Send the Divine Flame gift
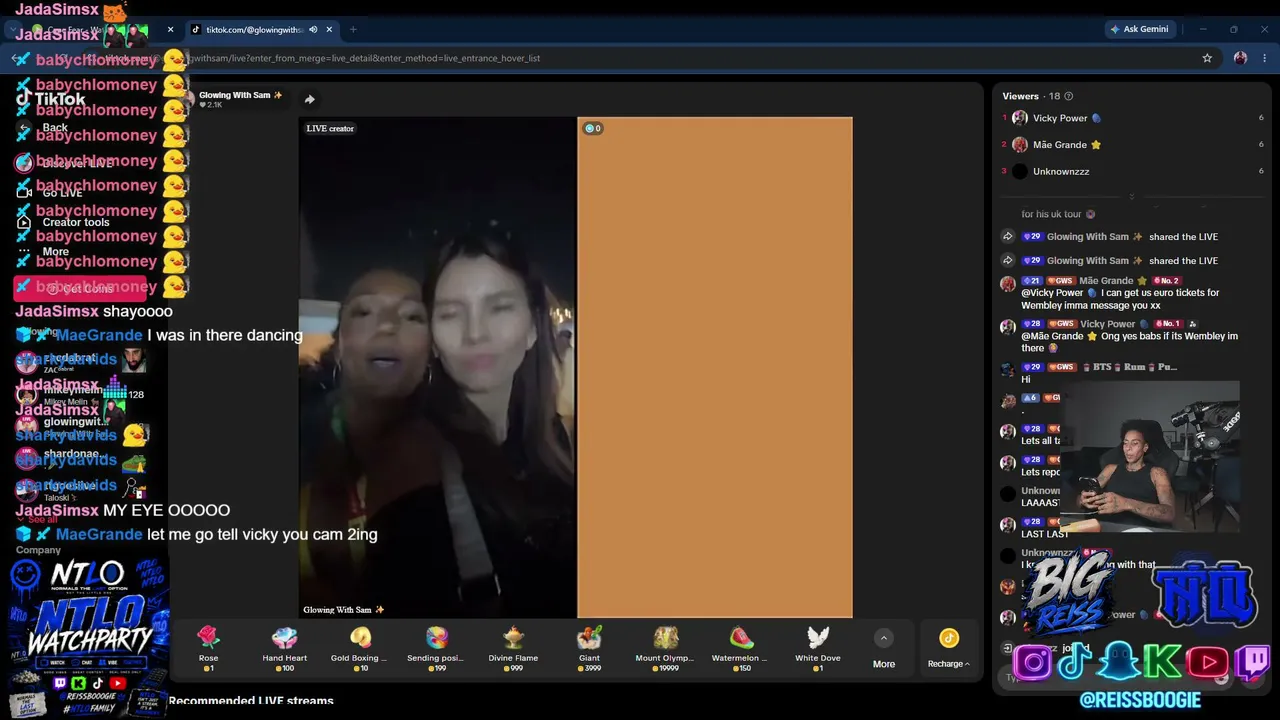Viewport: 1280px width, 720px height. coord(513,648)
